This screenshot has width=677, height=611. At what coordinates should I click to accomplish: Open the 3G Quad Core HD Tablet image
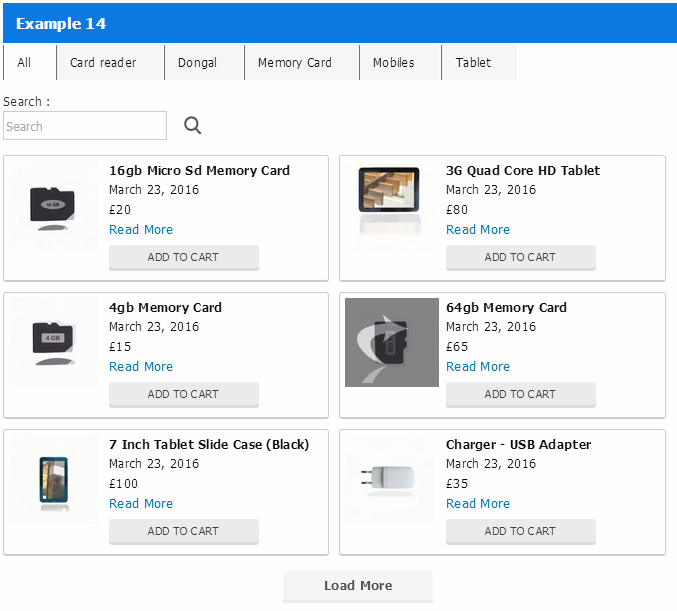[390, 206]
